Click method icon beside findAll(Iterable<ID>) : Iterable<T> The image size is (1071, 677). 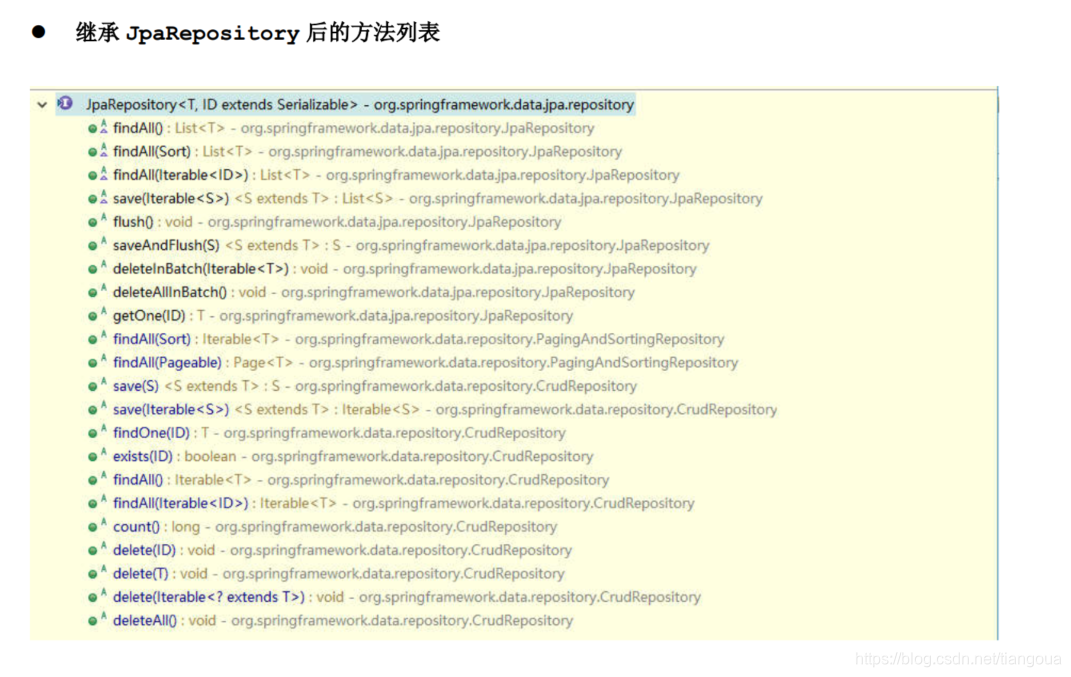pyautogui.click(x=97, y=503)
